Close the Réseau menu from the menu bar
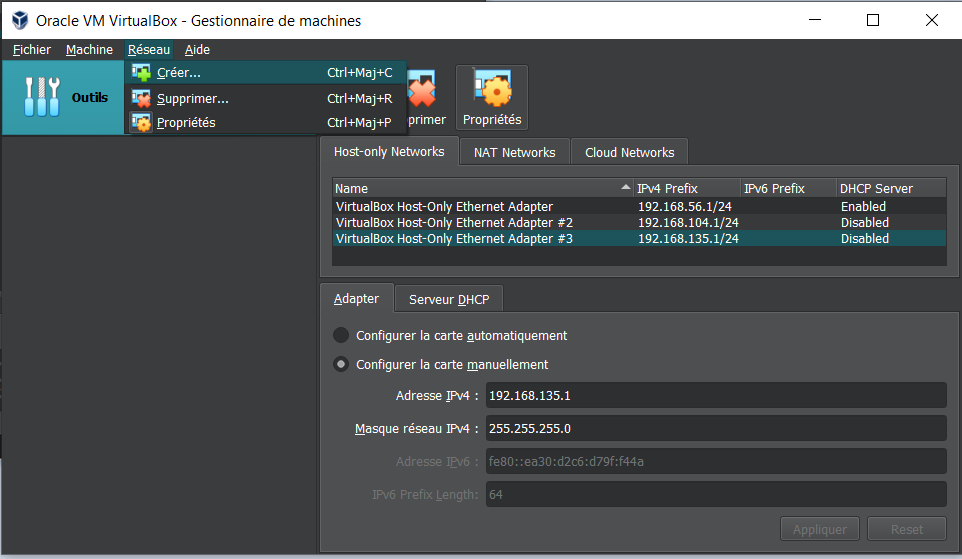The width and height of the screenshot is (962, 559). (x=148, y=50)
